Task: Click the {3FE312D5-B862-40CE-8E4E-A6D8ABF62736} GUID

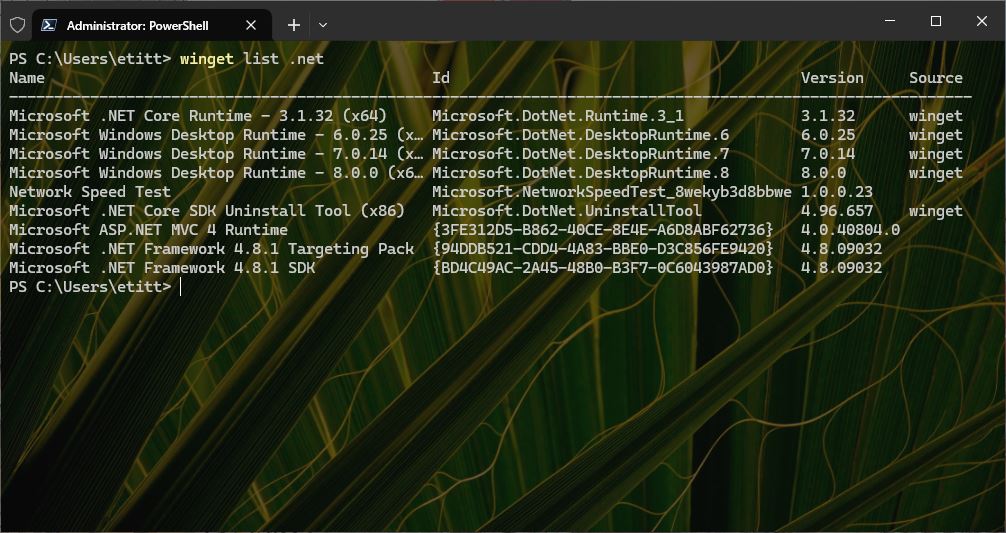Action: pyautogui.click(x=603, y=230)
